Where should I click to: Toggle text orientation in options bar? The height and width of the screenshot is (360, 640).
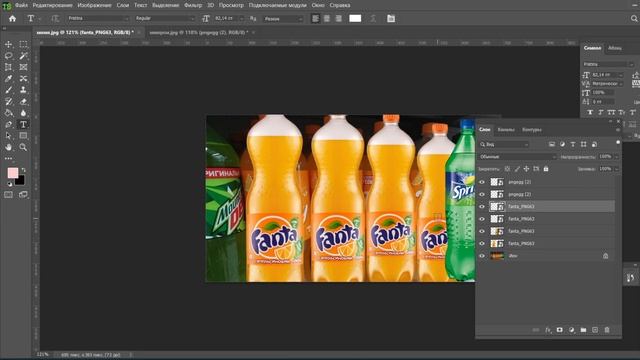point(55,18)
